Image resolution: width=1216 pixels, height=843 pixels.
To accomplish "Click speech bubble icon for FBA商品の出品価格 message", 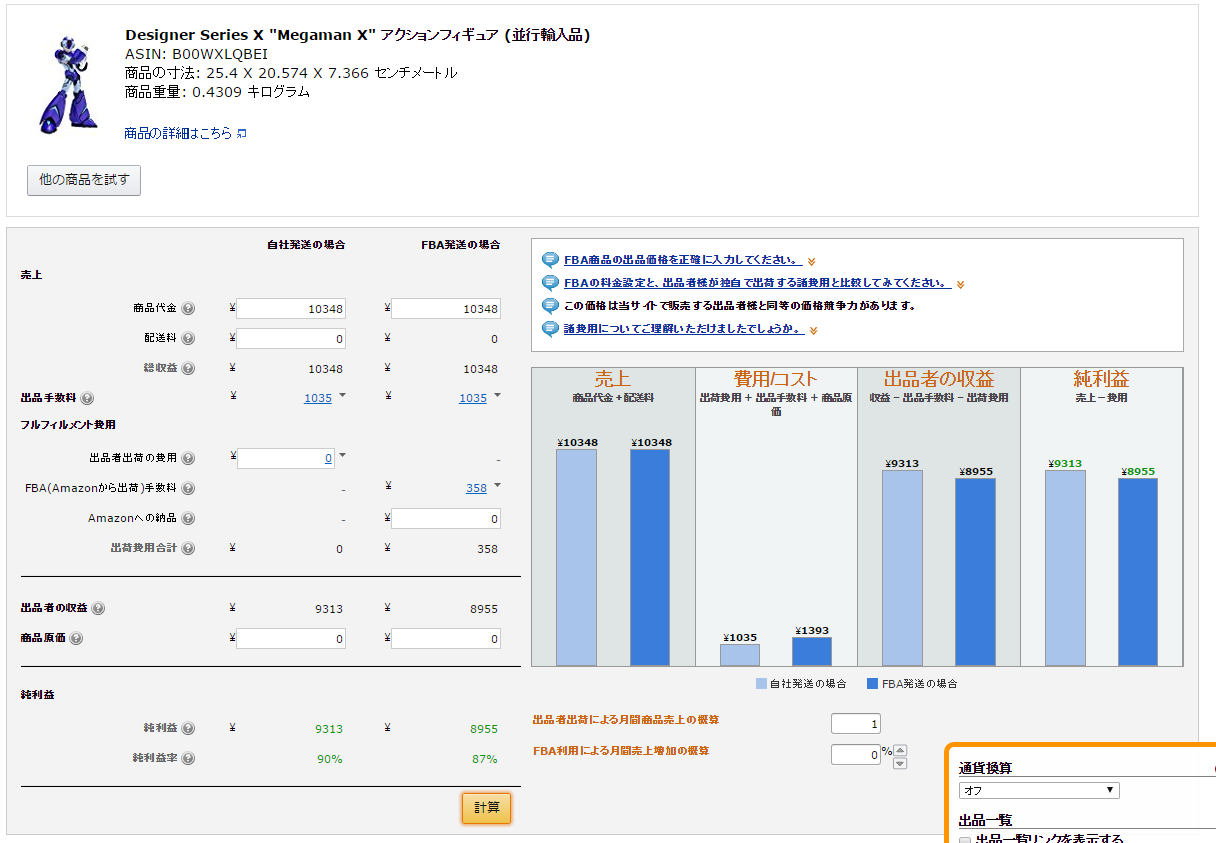I will click(x=550, y=260).
